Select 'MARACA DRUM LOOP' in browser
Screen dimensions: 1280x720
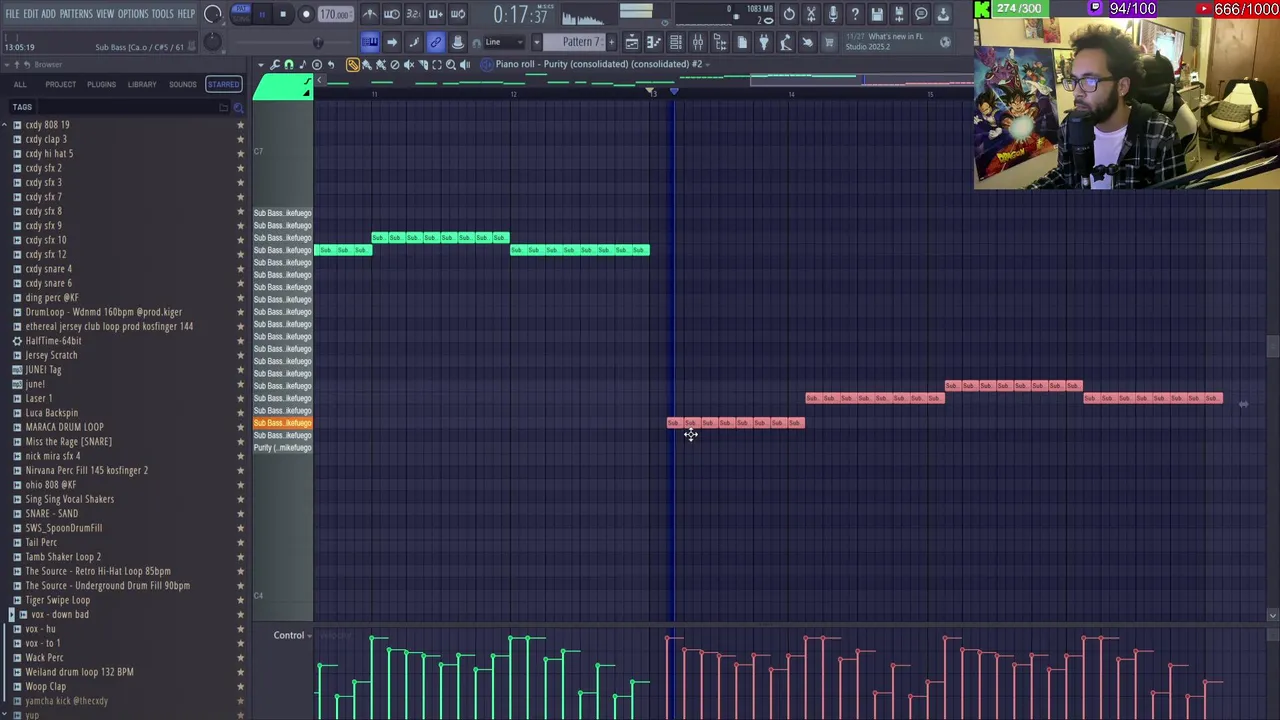pos(64,427)
